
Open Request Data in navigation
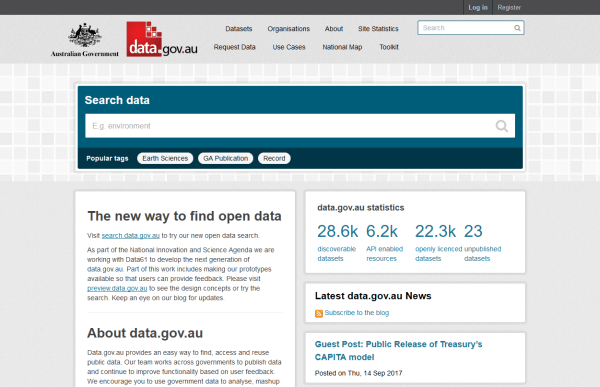(235, 47)
